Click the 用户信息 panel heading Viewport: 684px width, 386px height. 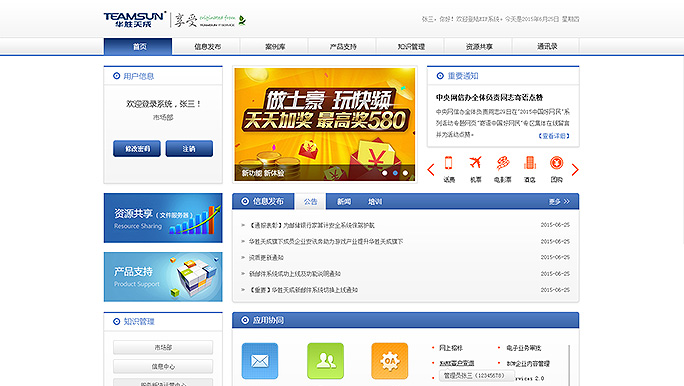point(138,76)
